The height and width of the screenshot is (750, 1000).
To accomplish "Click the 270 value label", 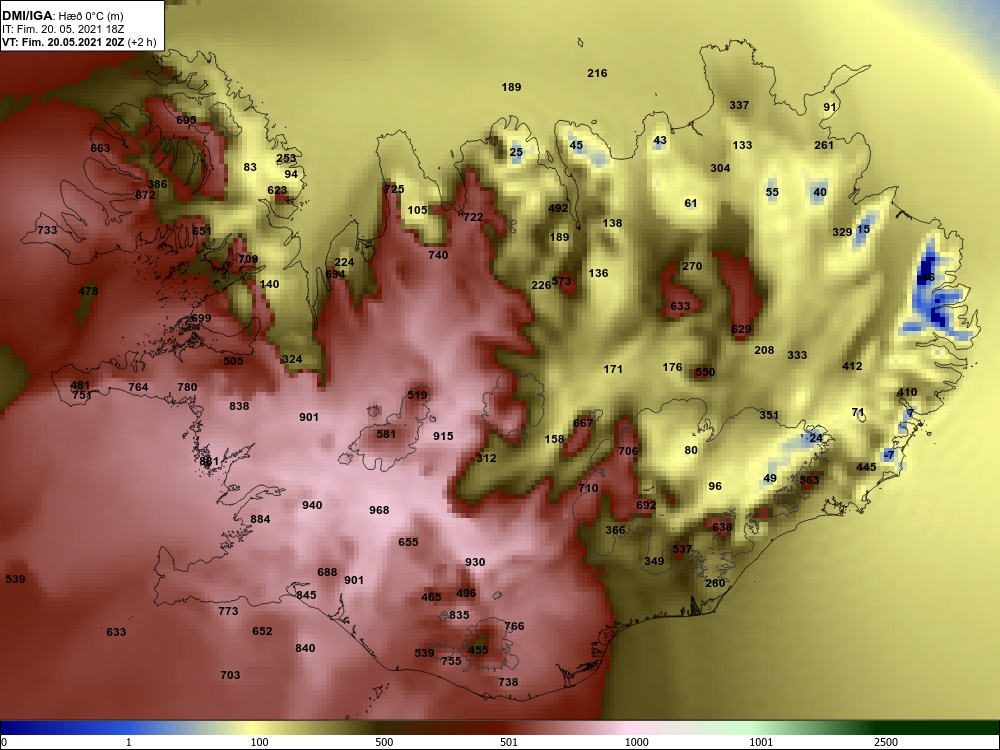I will tap(692, 267).
